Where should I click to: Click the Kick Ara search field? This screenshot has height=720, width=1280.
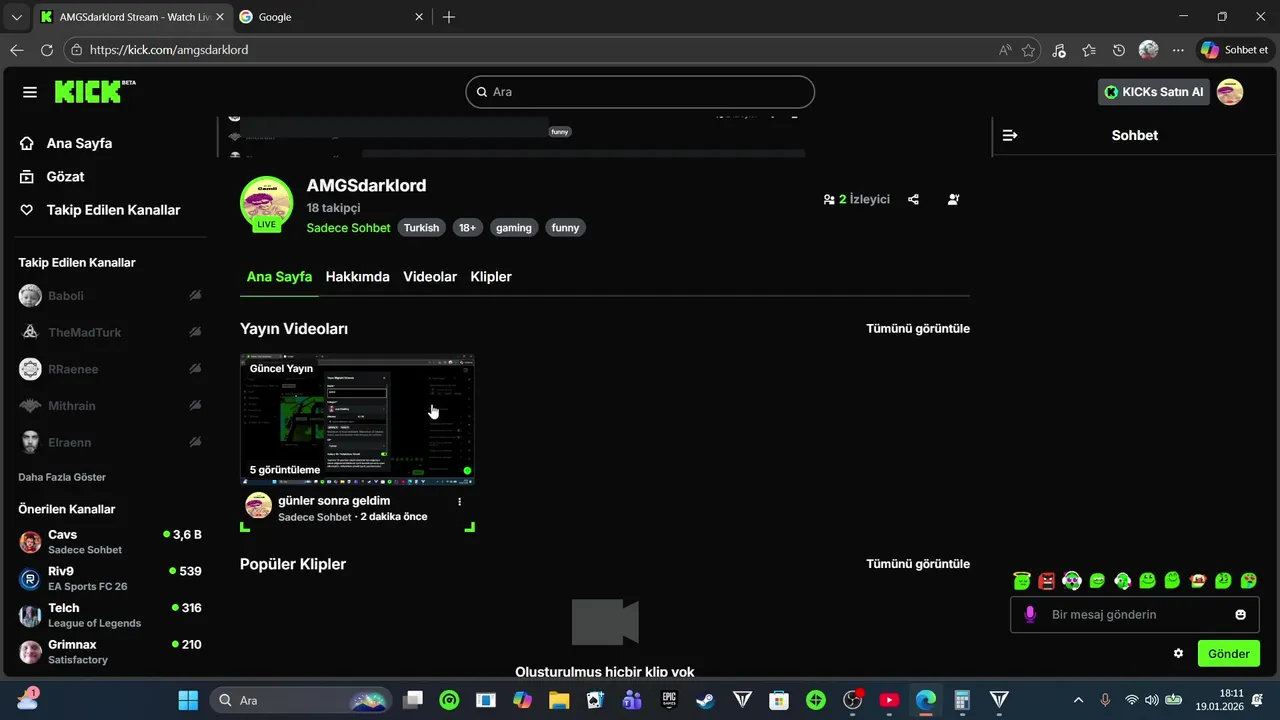[640, 92]
